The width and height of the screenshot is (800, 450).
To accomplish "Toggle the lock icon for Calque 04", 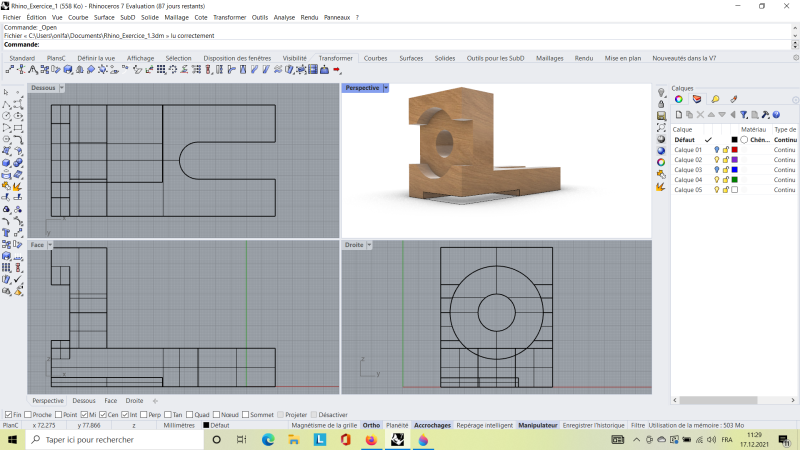I will (725, 180).
